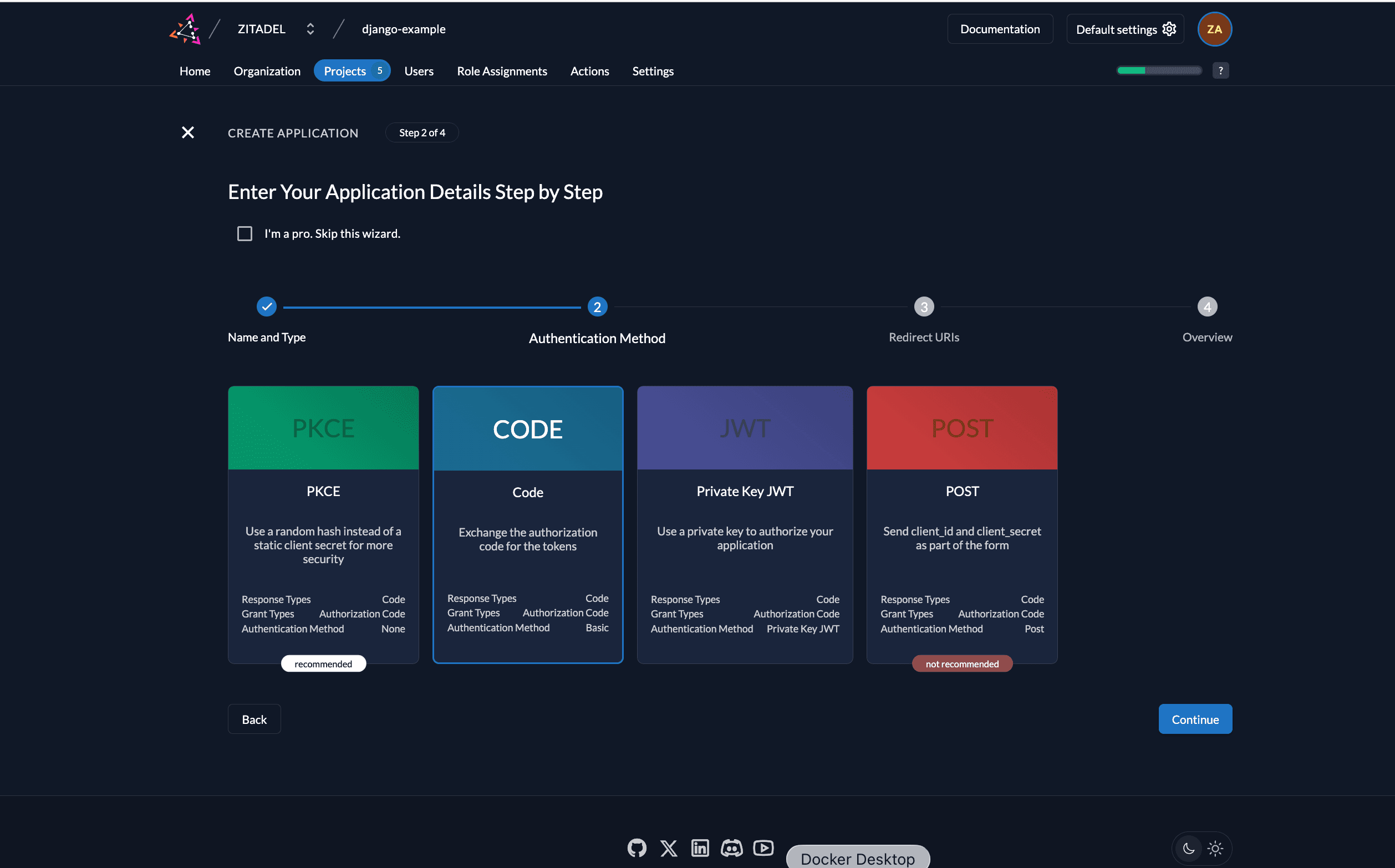Check 'I'm a pro. Skip this wizard'

[x=244, y=233]
